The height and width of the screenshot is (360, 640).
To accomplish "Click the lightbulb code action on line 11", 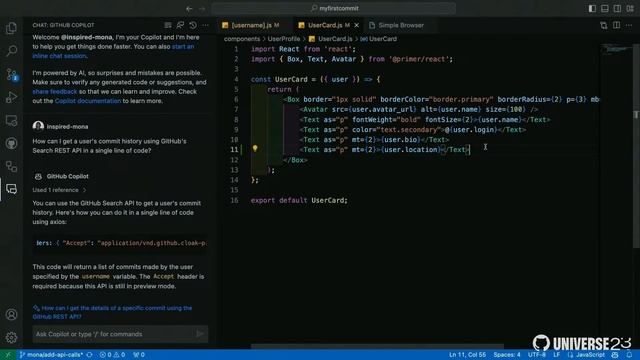I will click(255, 149).
